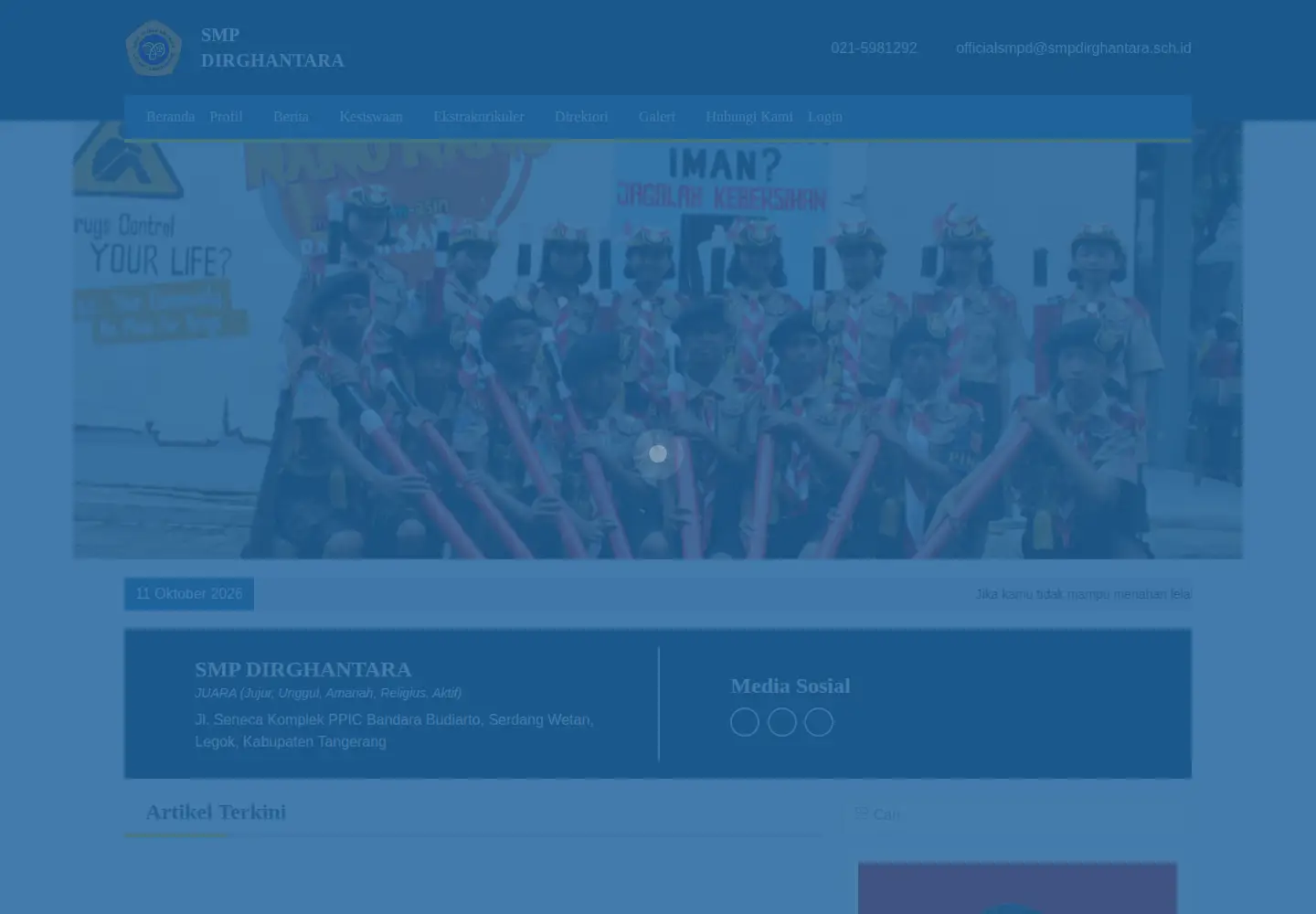Viewport: 1316px width, 914px height.
Task: Click the phone number 021-5981292
Action: (874, 48)
